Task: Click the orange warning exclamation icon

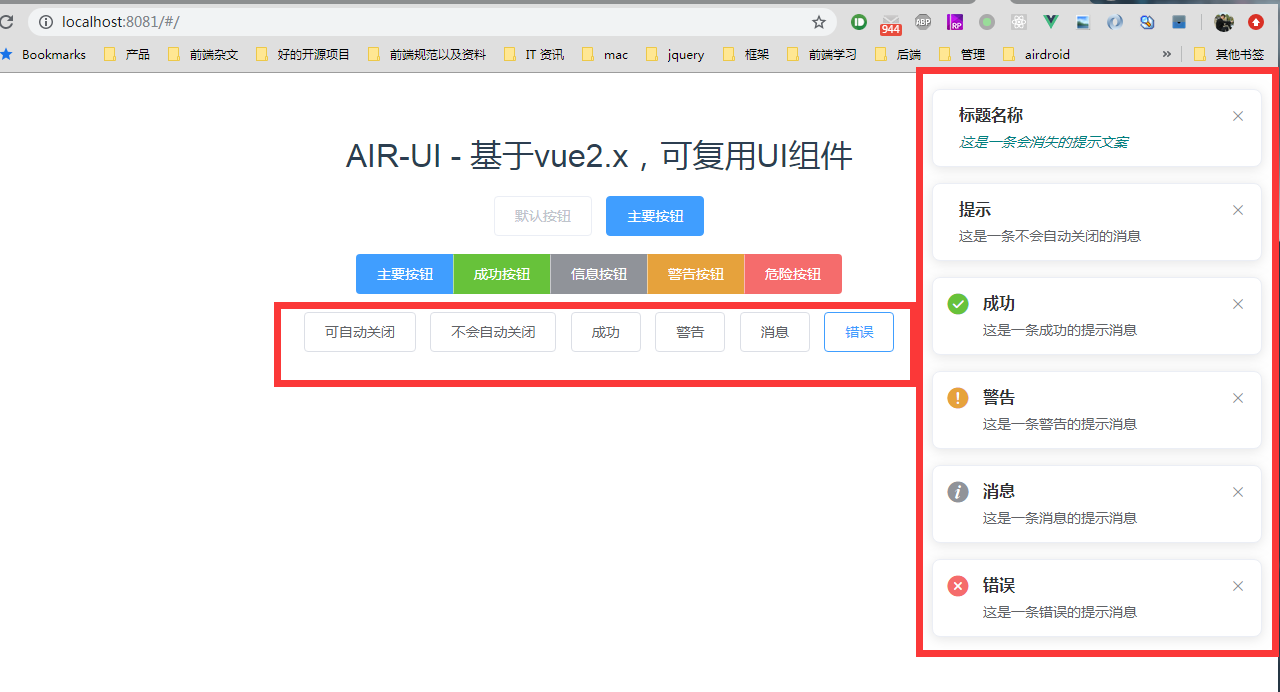Action: click(x=958, y=398)
